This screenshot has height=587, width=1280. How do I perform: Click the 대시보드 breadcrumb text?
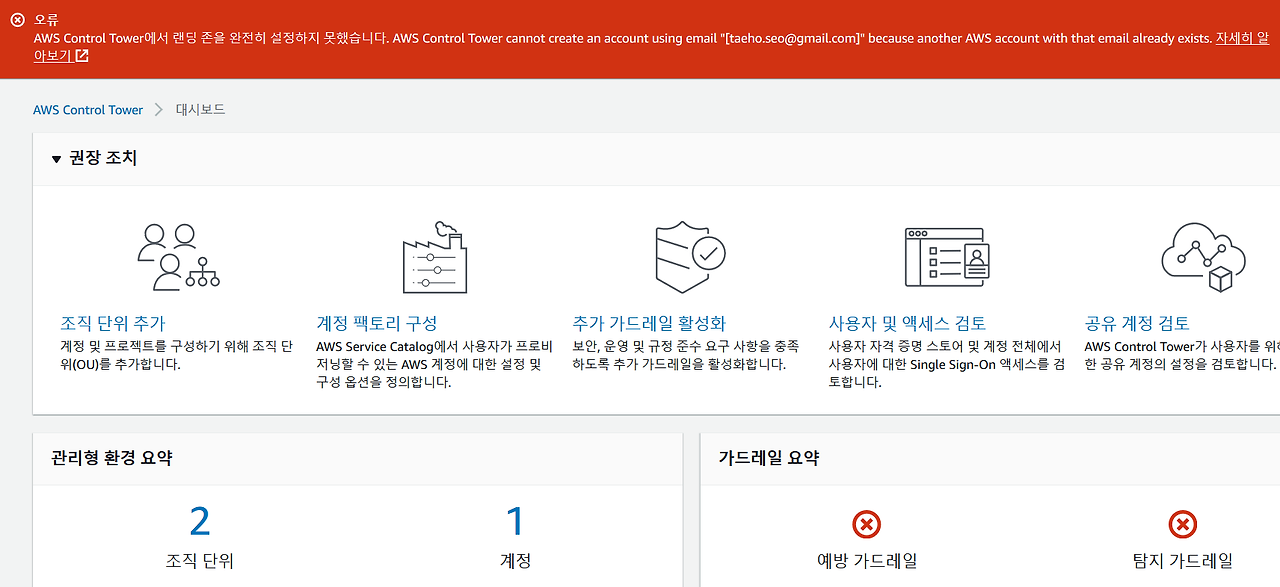click(201, 110)
